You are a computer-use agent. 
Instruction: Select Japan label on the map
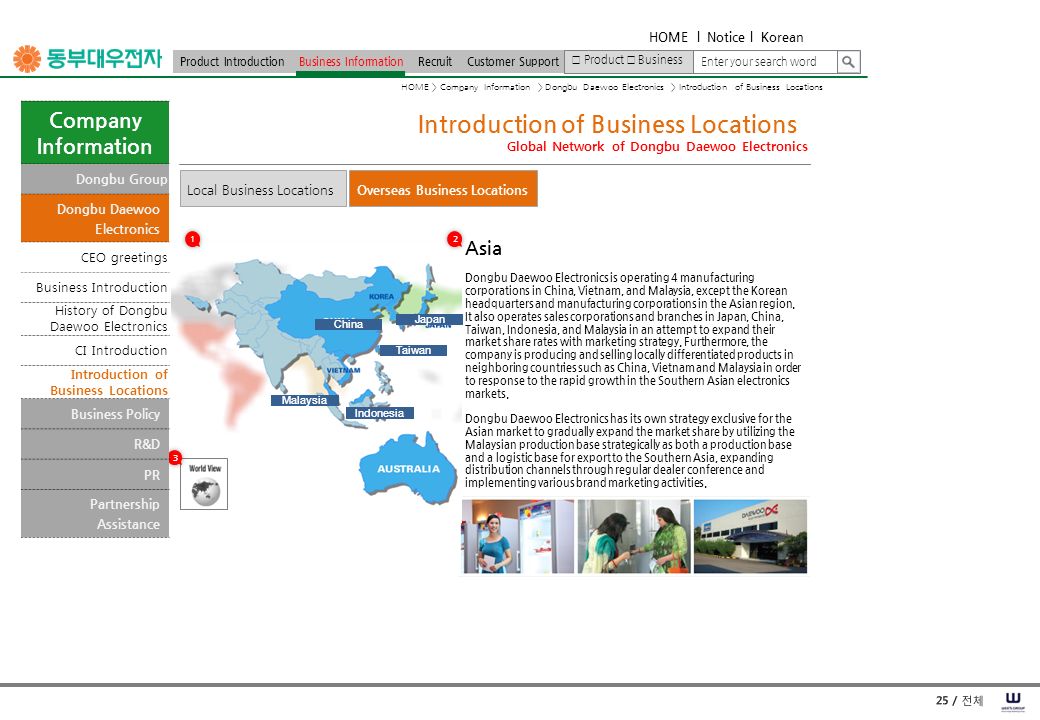point(429,320)
